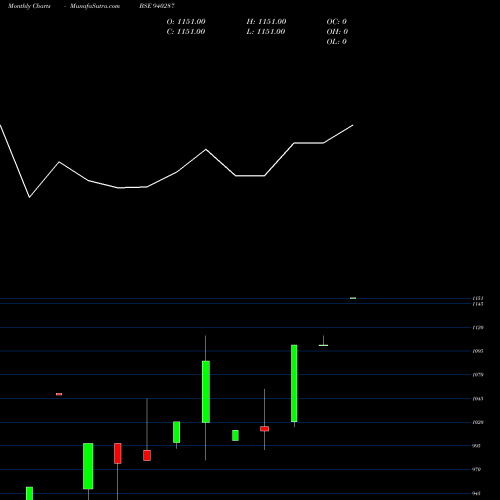Click the small red dash candle near 1045
Image resolution: width=500 pixels, height=500 pixels.
(59, 394)
